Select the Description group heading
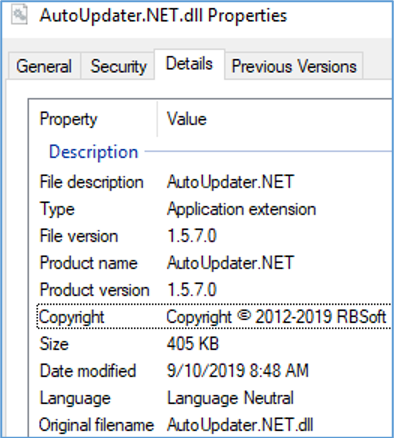Screen dimensions: 394x438 (94, 152)
